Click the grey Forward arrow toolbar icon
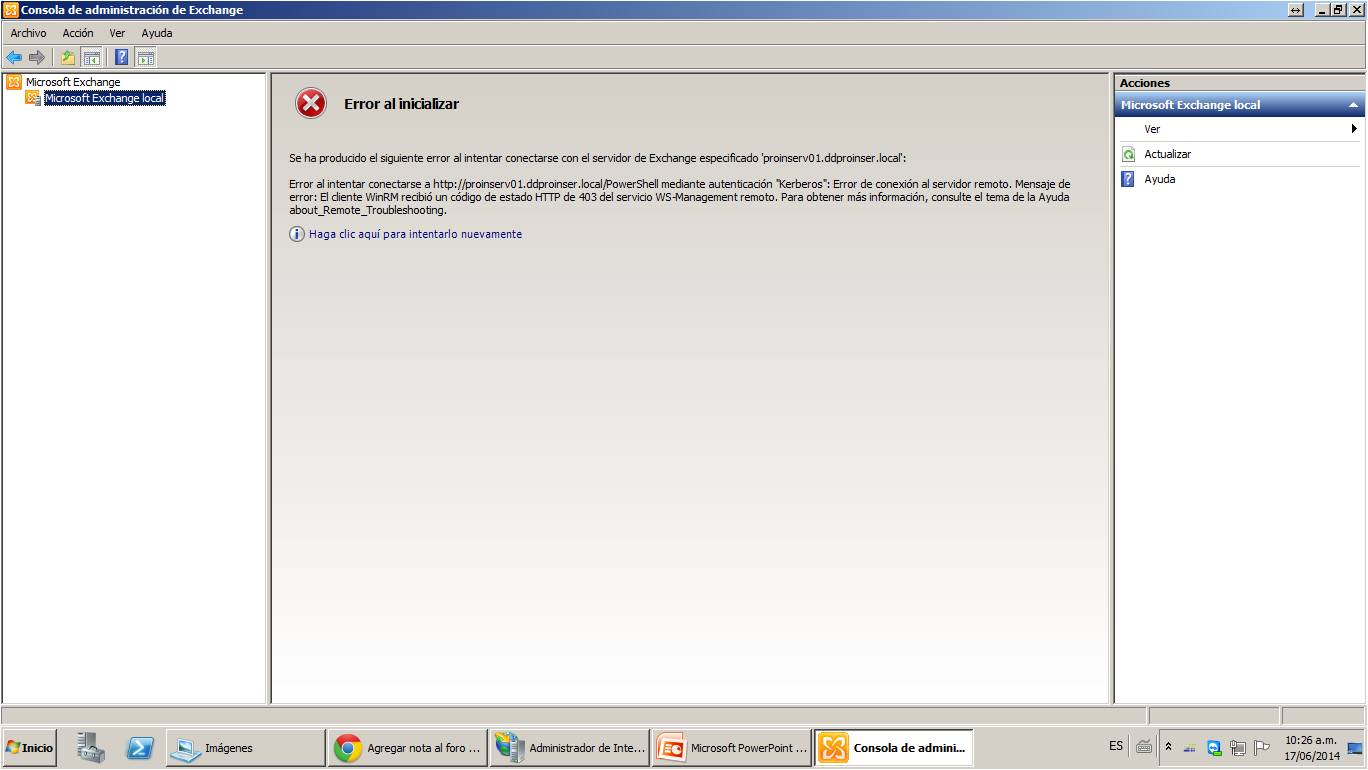This screenshot has height=770, width=1368. (37, 58)
